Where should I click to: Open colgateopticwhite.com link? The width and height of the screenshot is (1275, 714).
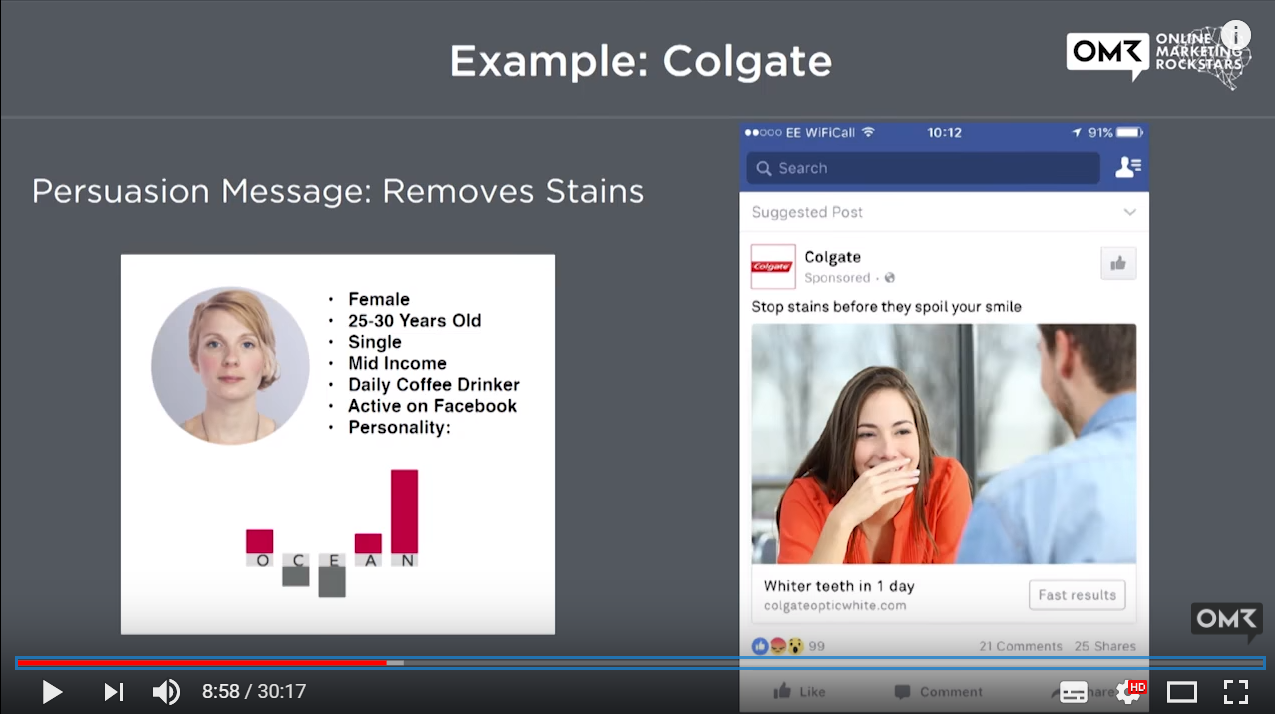[835, 605]
